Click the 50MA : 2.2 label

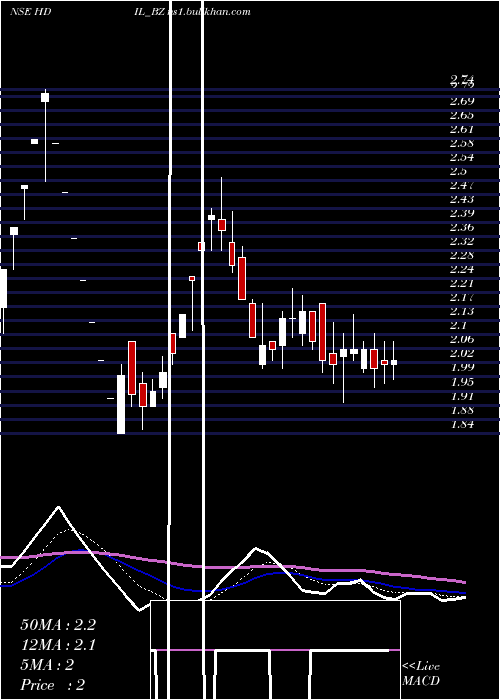[x=58, y=625]
